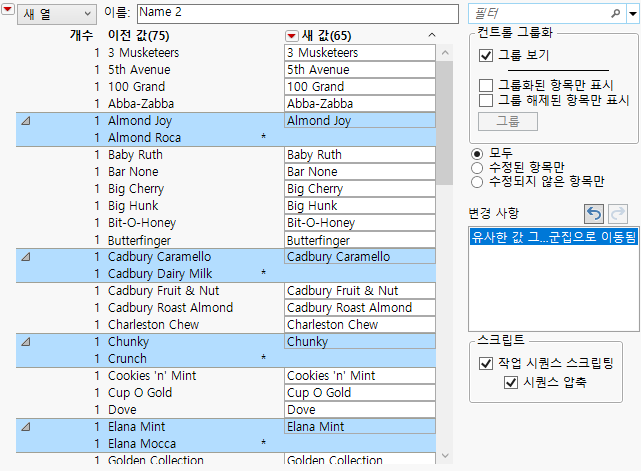Viewport: 641px width, 471px height.
Task: Edit the Baby Ruth new value field
Action: pyautogui.click(x=360, y=155)
